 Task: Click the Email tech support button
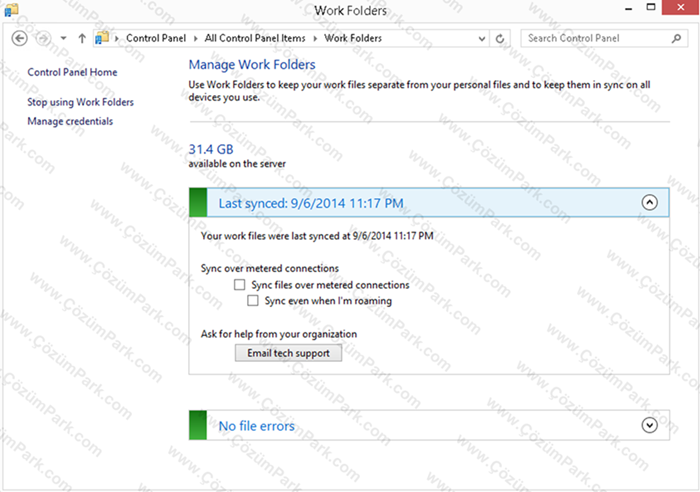click(x=288, y=353)
